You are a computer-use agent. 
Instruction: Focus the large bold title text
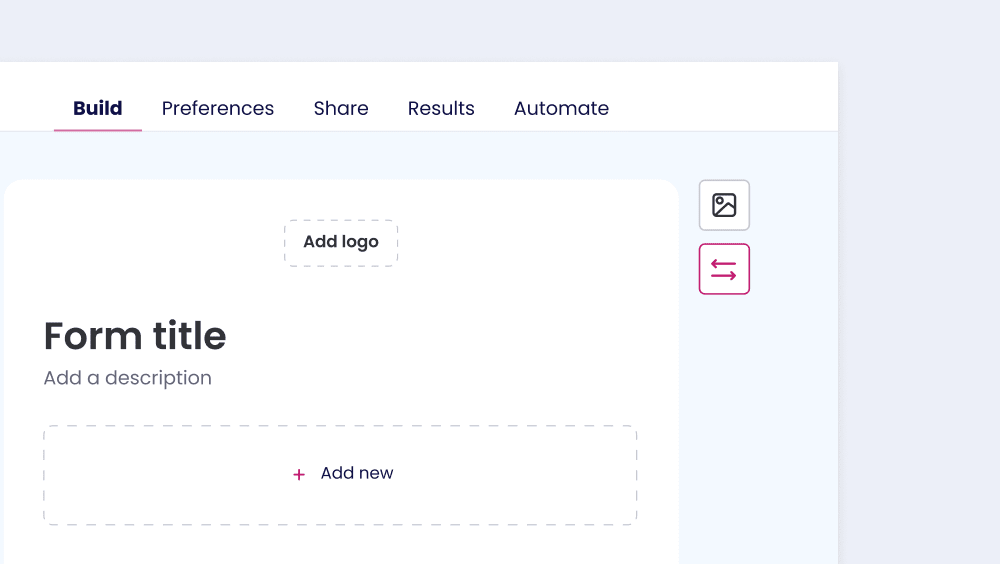tap(135, 336)
